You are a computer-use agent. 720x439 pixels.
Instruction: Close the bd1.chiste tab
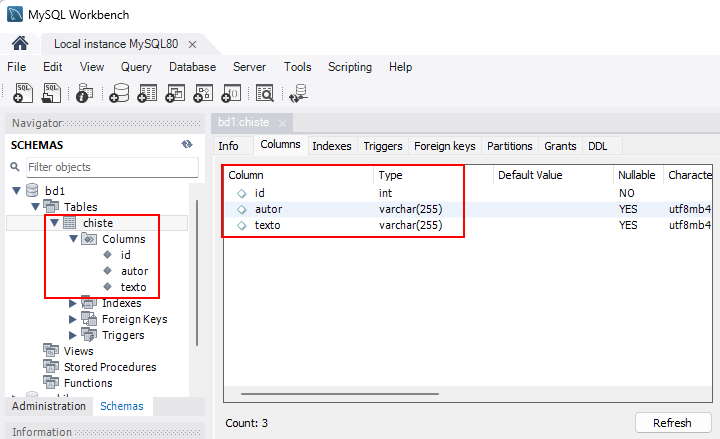282,123
